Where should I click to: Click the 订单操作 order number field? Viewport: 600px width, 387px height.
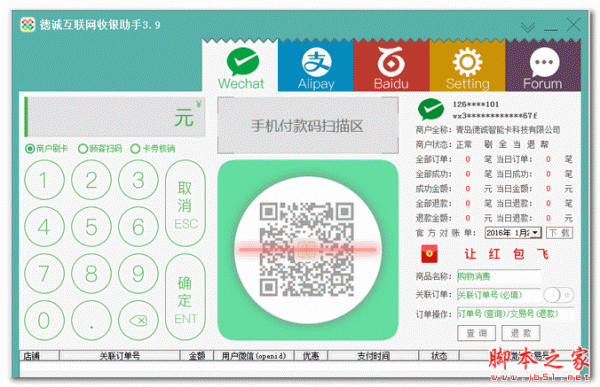[515, 314]
